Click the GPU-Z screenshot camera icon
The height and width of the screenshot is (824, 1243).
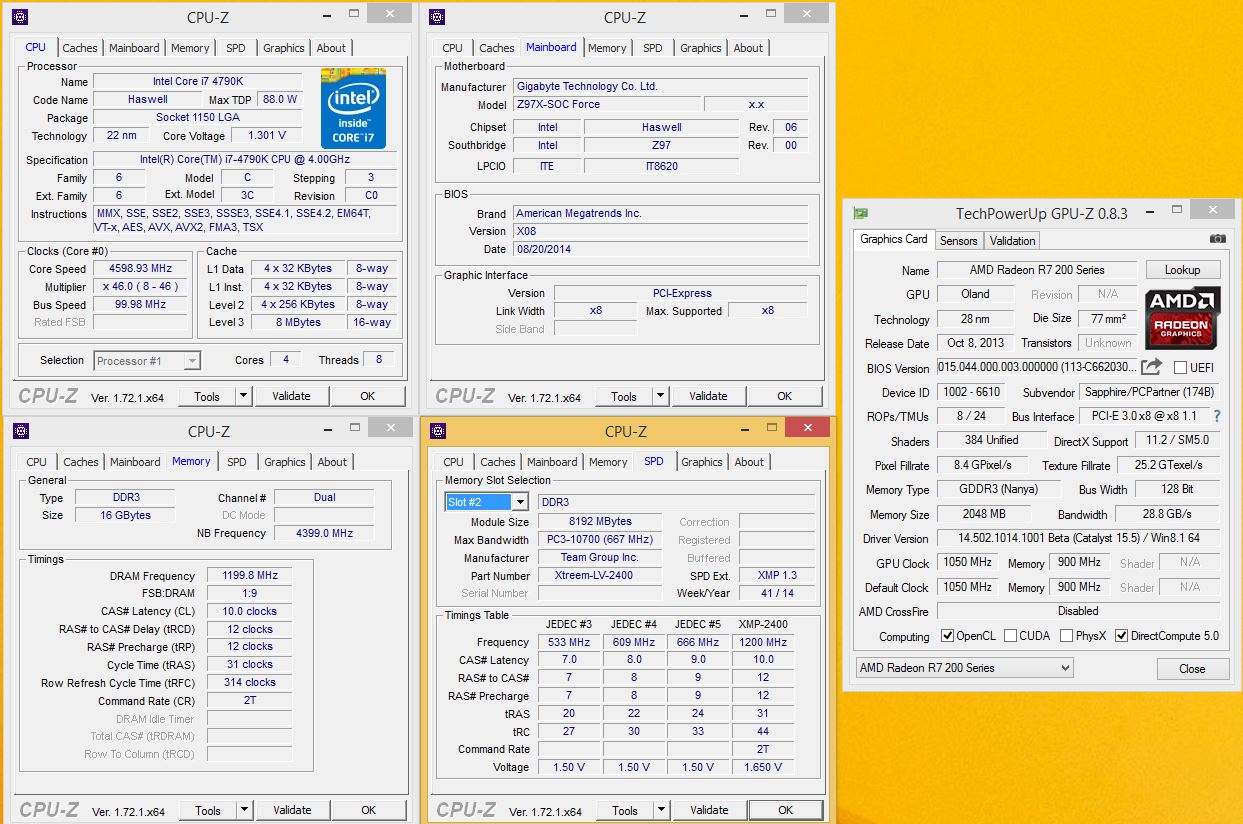pyautogui.click(x=1217, y=239)
